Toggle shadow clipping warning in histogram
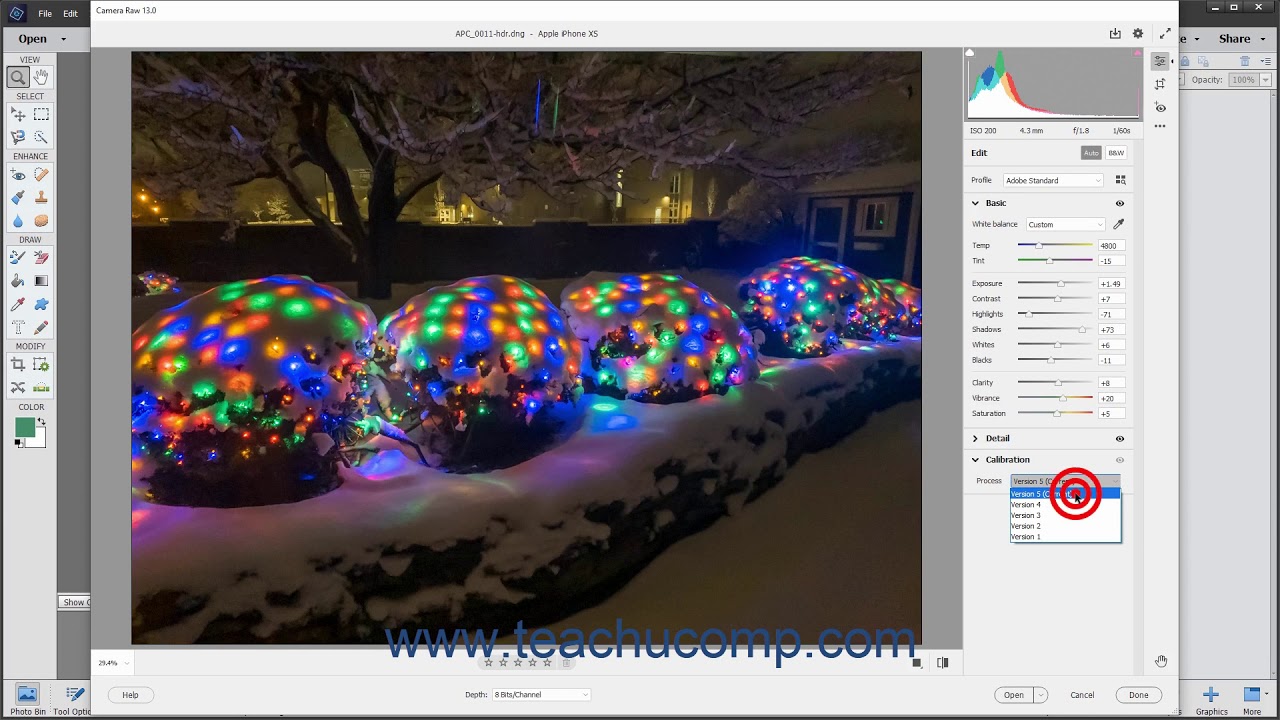This screenshot has height=720, width=1280. [x=969, y=53]
